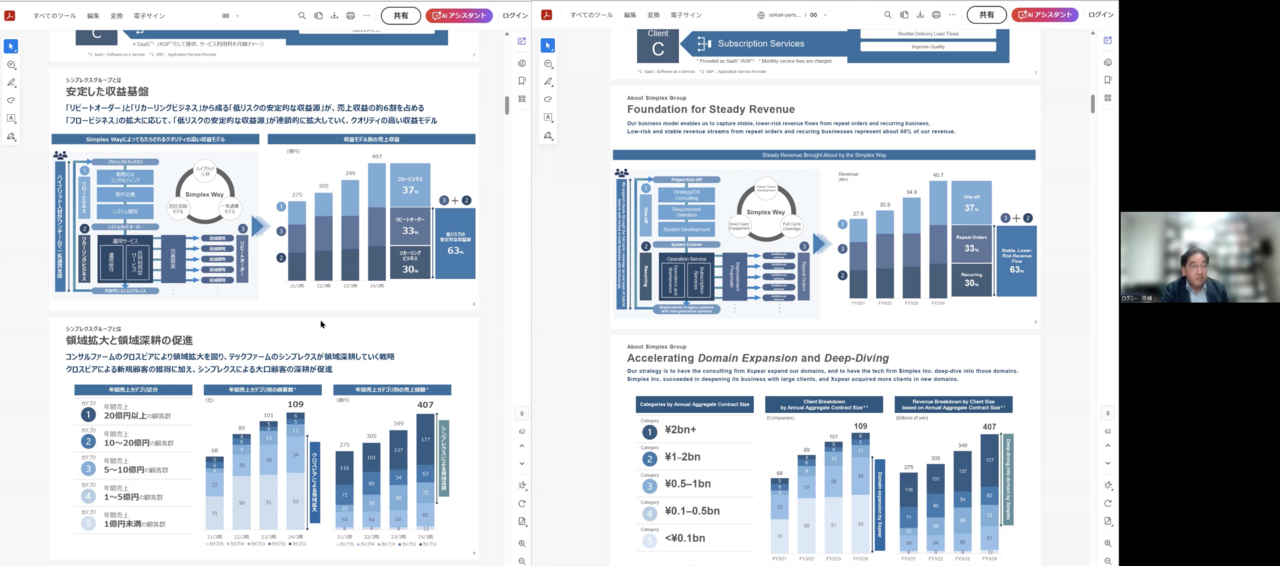Open Acrobat home logo in left window
The image size is (1280, 566).
click(x=11, y=15)
